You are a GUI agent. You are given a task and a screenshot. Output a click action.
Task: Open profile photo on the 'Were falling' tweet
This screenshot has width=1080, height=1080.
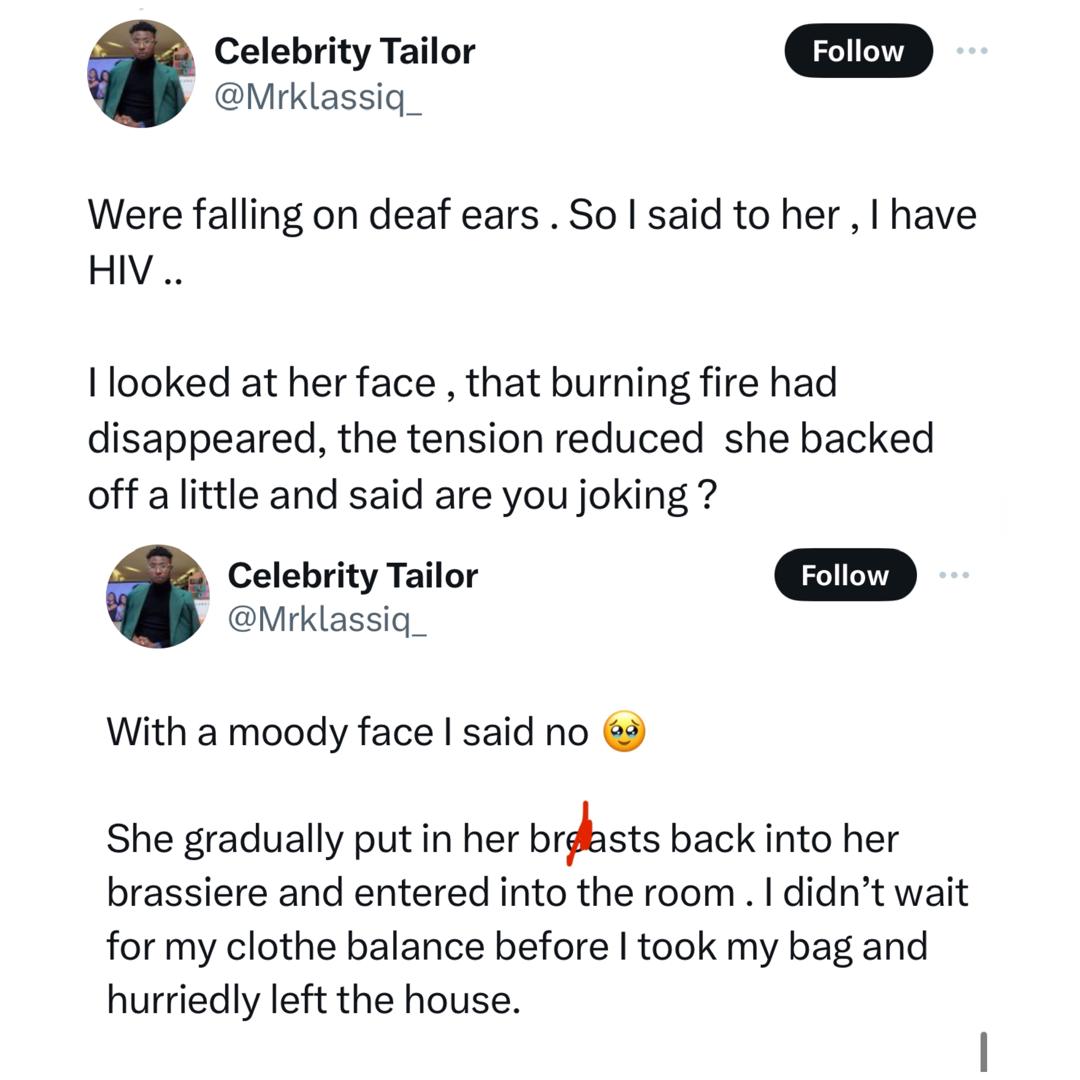141,73
